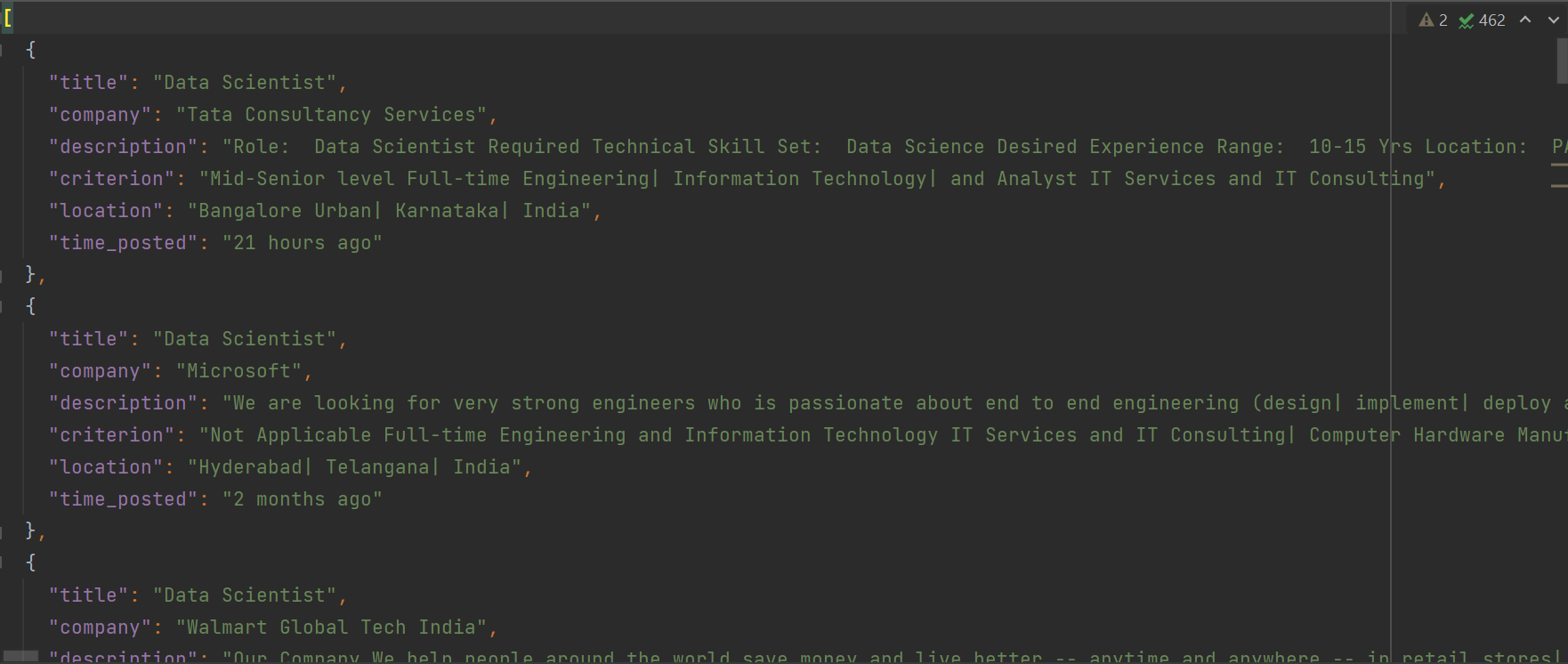Click the vertical scrollbar thumb at the top right

coord(1562,60)
